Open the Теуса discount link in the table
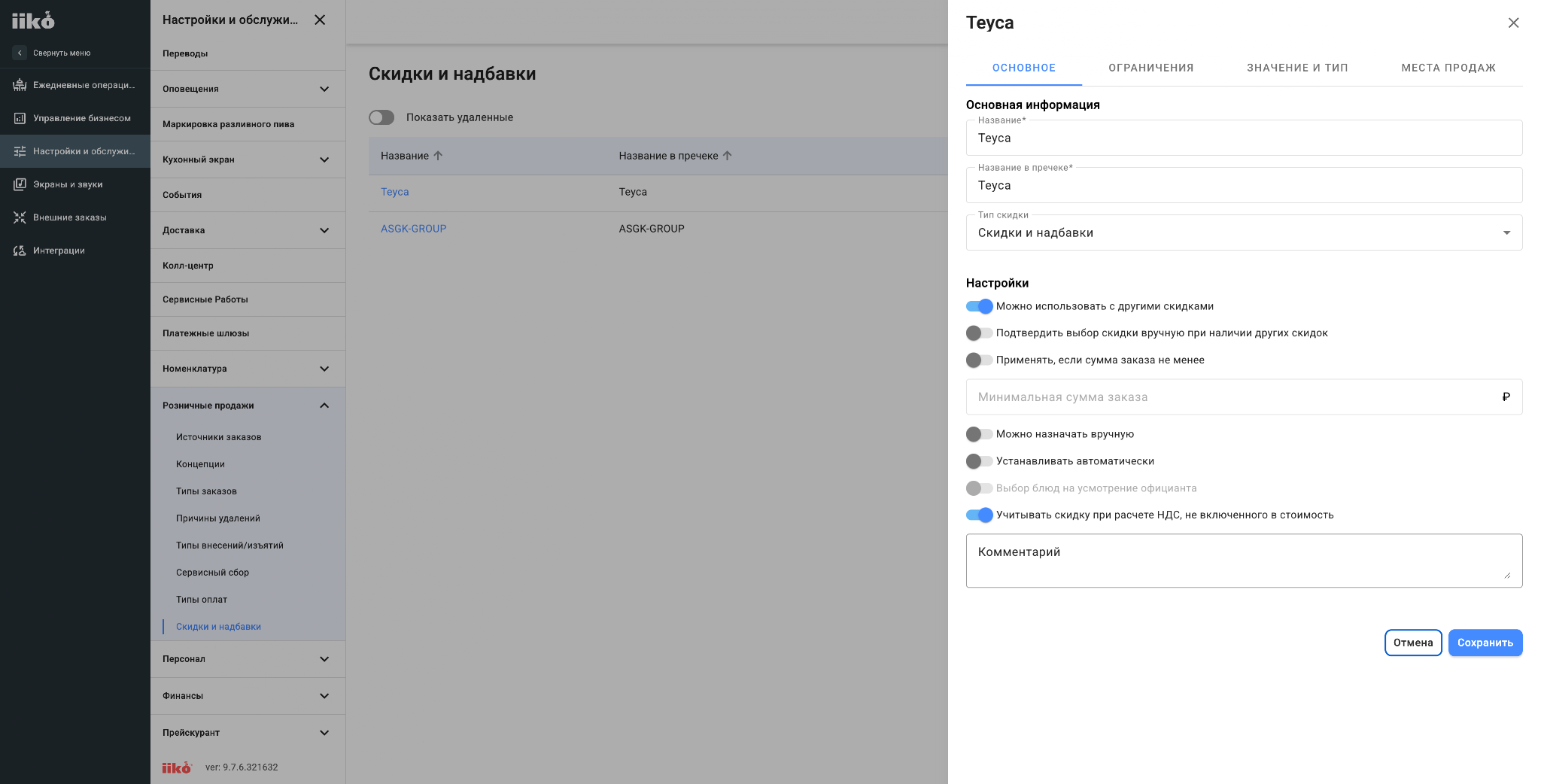The width and height of the screenshot is (1541, 784). (395, 192)
